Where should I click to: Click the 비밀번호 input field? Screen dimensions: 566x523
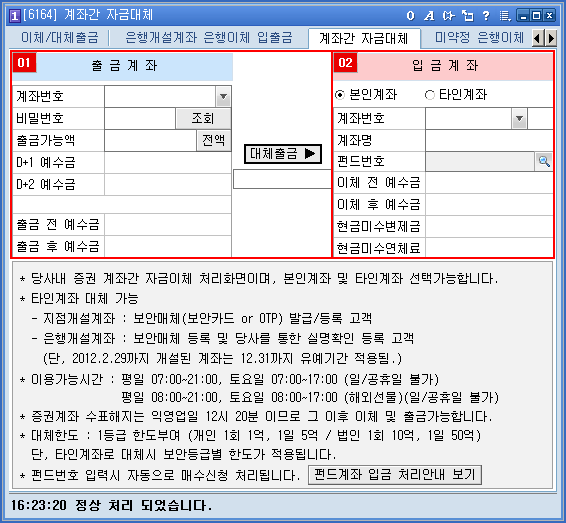click(140, 118)
